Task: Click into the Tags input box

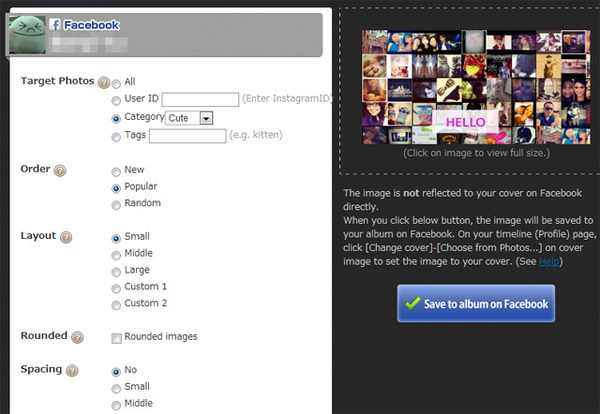Action: coord(187,136)
